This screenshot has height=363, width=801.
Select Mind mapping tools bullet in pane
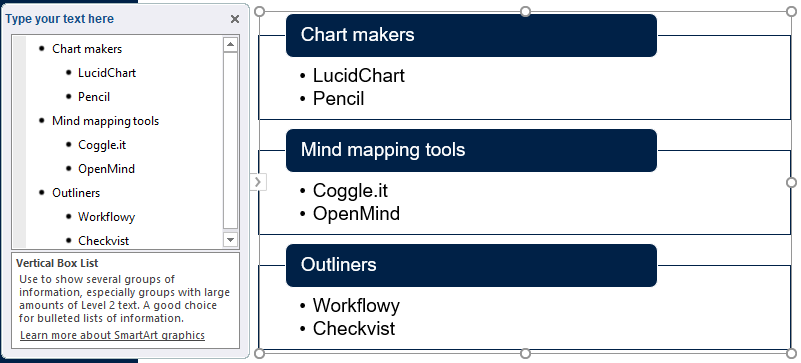pyautogui.click(x=105, y=121)
